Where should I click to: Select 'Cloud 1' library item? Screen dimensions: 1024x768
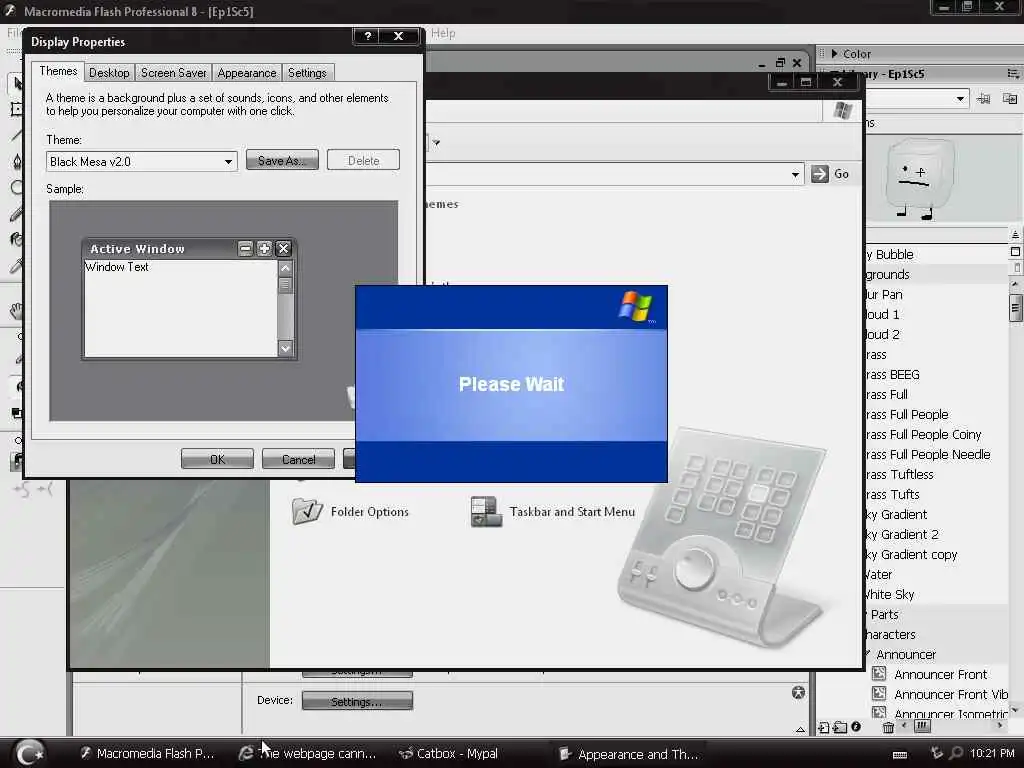[882, 314]
